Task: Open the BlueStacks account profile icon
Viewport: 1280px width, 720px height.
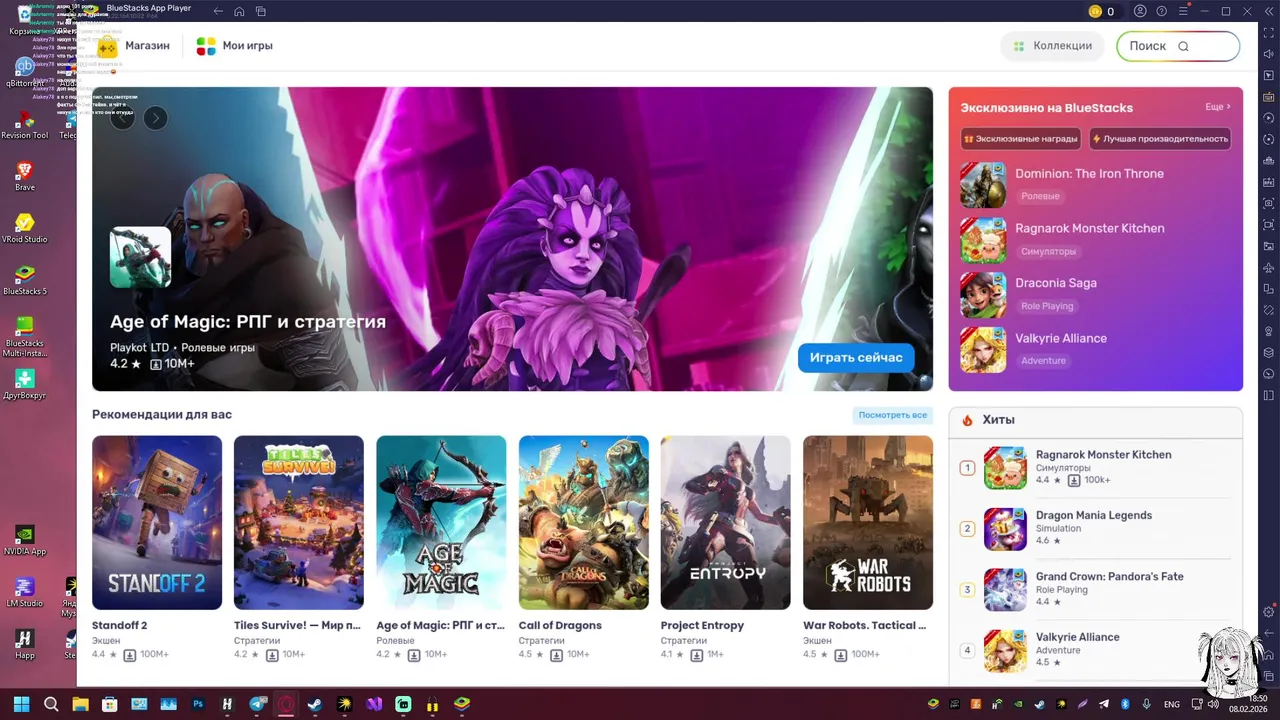Action: coord(1140,11)
